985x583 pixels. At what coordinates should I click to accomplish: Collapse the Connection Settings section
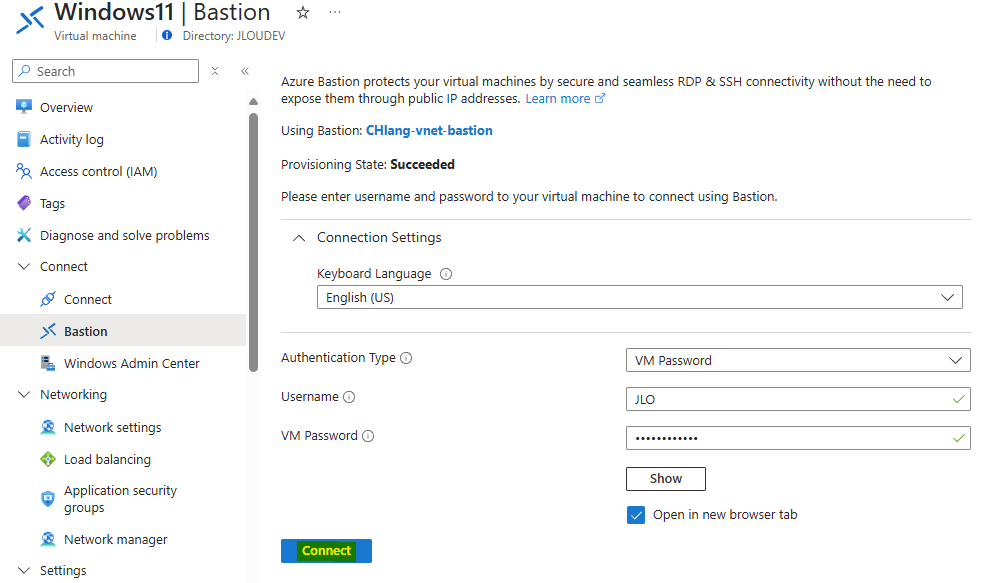point(299,237)
